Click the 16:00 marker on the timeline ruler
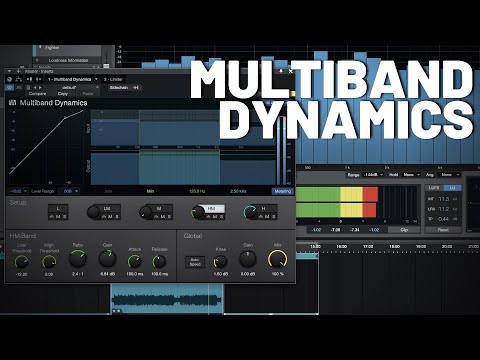The width and height of the screenshot is (480, 360). 341,247
